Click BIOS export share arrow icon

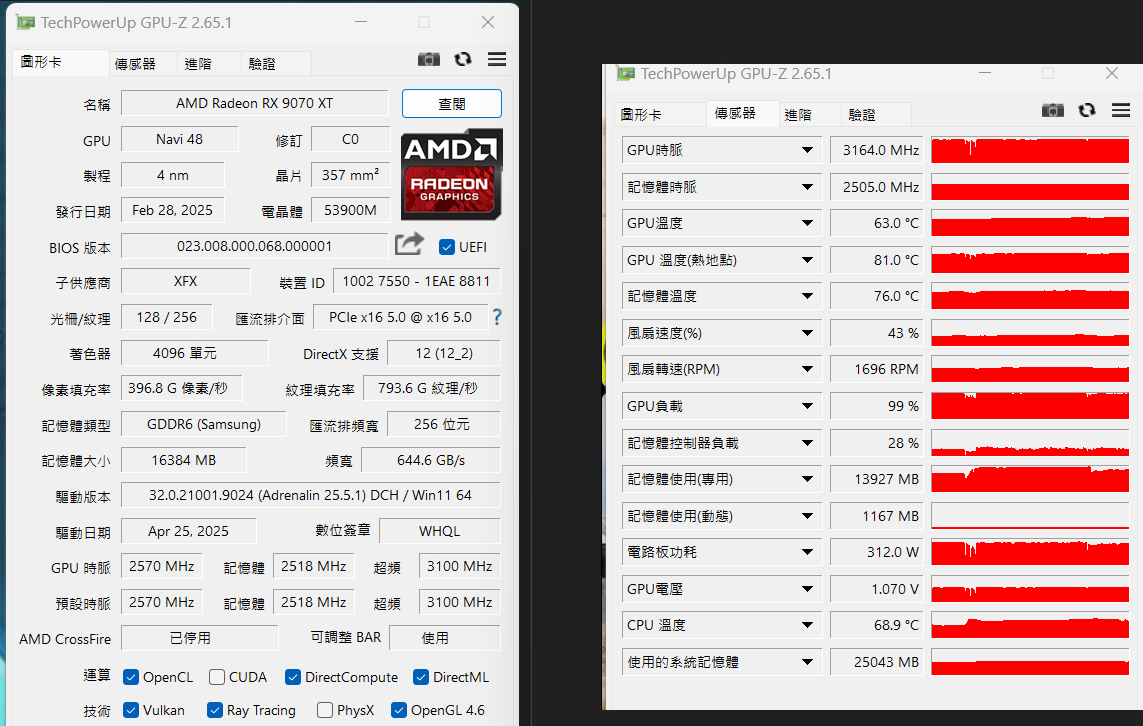(409, 243)
